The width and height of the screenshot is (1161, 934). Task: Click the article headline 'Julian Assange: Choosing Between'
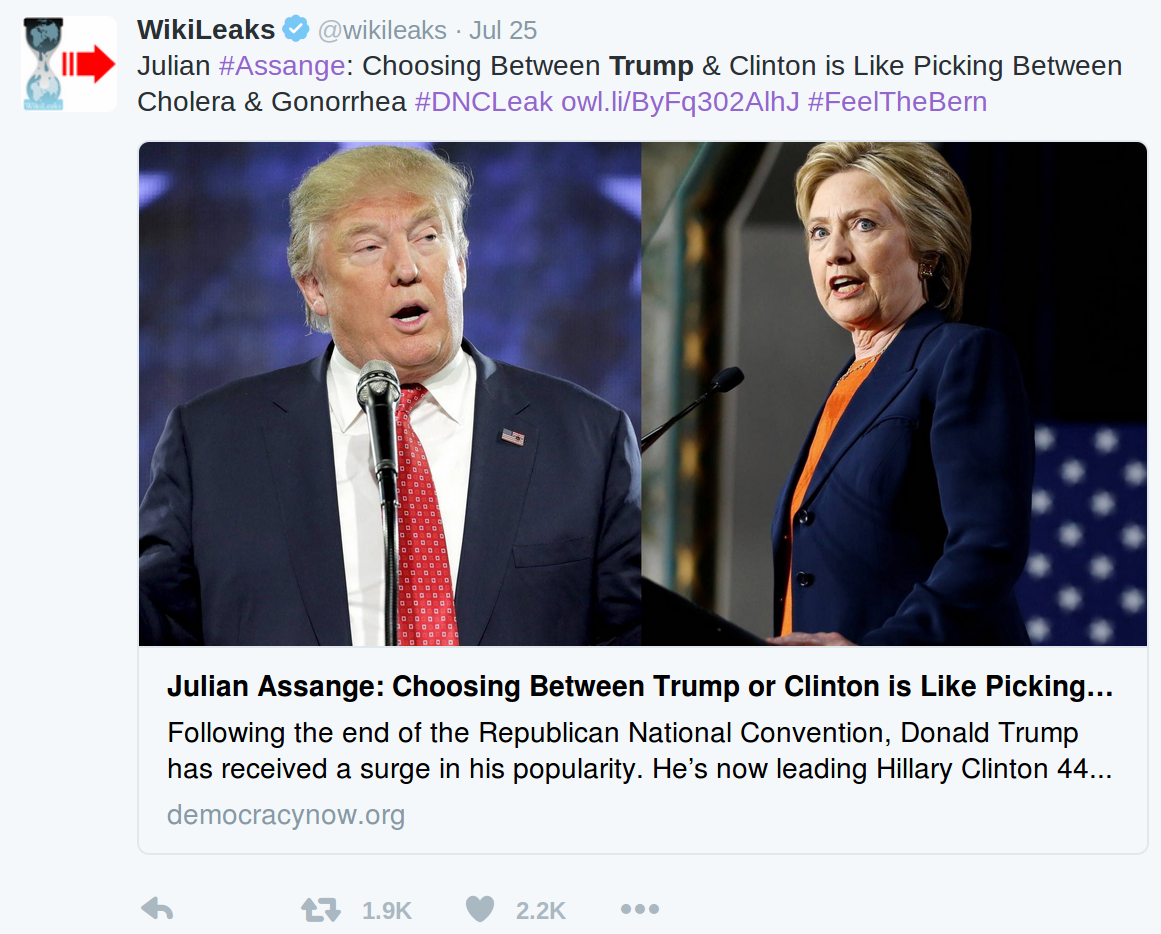640,687
